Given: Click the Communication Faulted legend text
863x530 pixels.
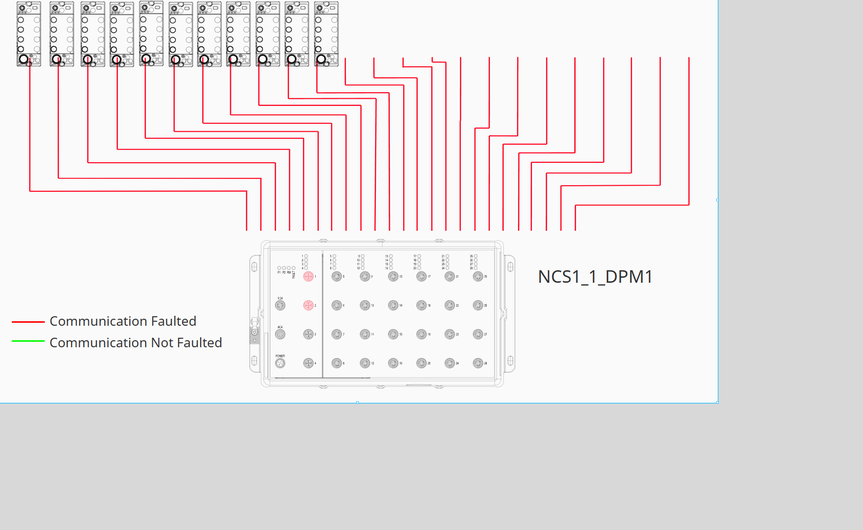Looking at the screenshot, I should coord(123,321).
